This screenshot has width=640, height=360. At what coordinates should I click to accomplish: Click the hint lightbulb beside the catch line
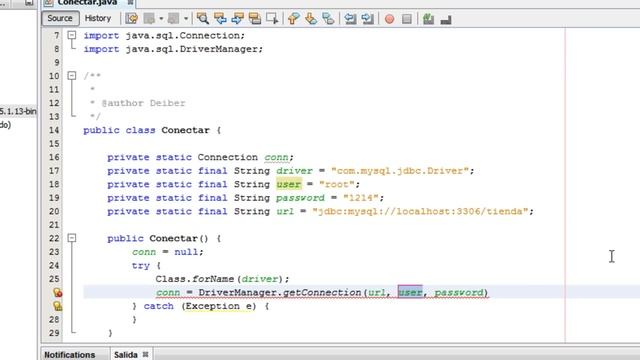pyautogui.click(x=58, y=306)
